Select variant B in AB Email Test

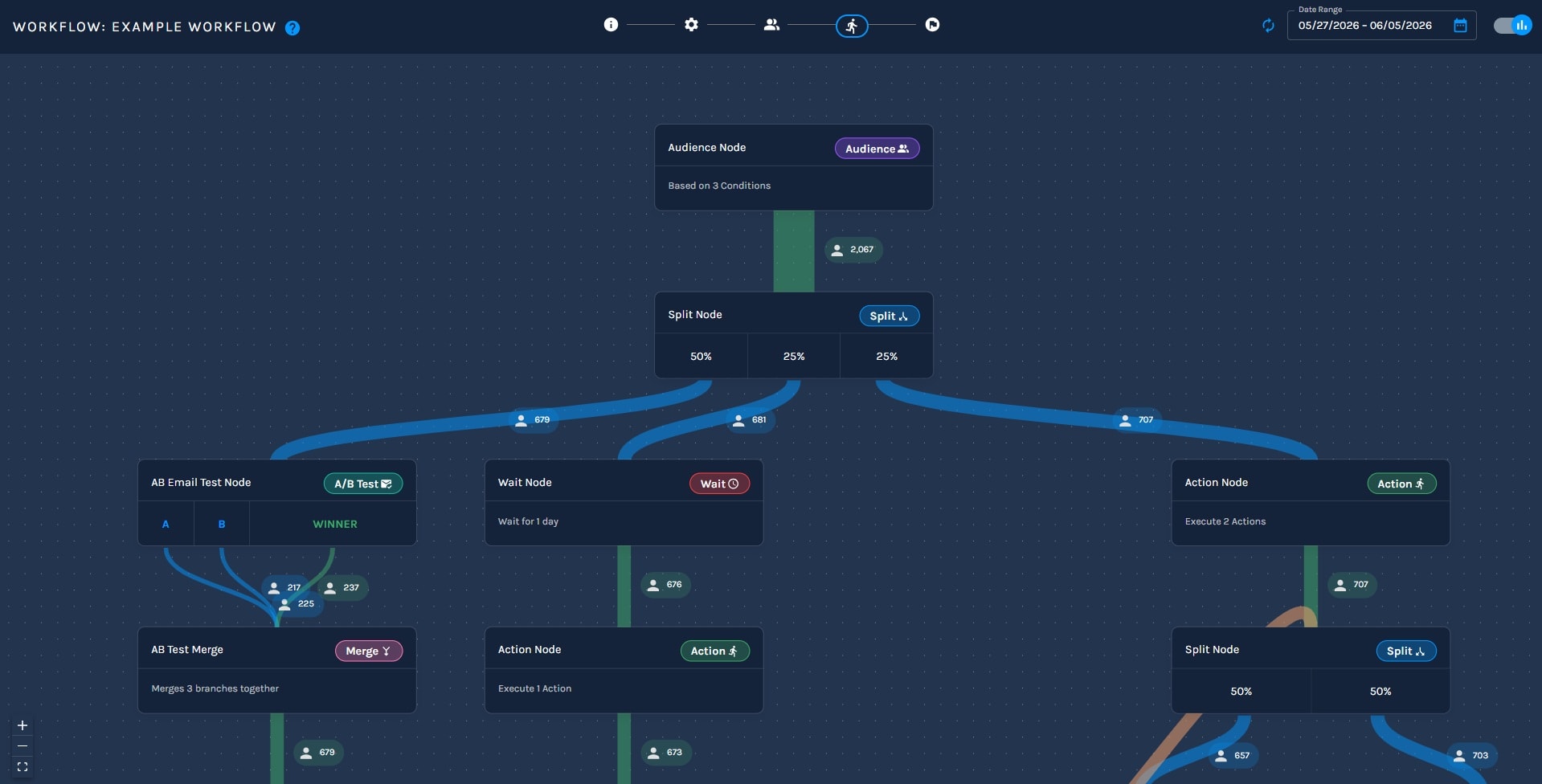click(222, 524)
